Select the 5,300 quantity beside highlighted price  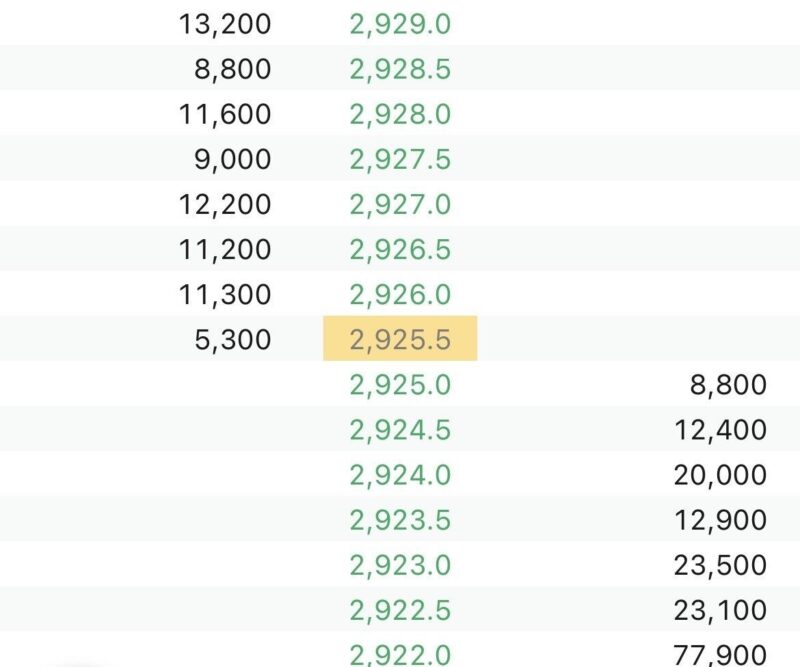(x=234, y=340)
